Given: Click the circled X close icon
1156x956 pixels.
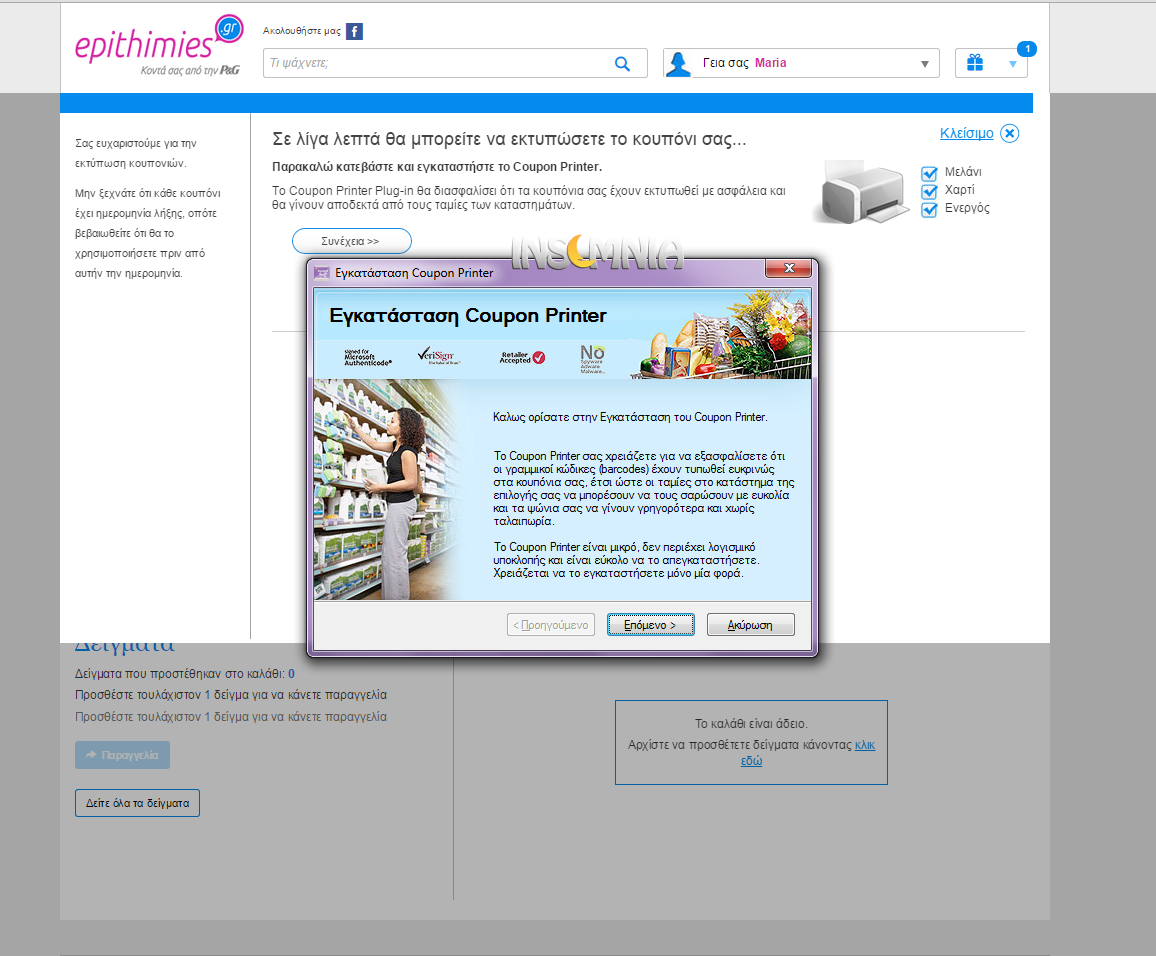Looking at the screenshot, I should (1010, 133).
